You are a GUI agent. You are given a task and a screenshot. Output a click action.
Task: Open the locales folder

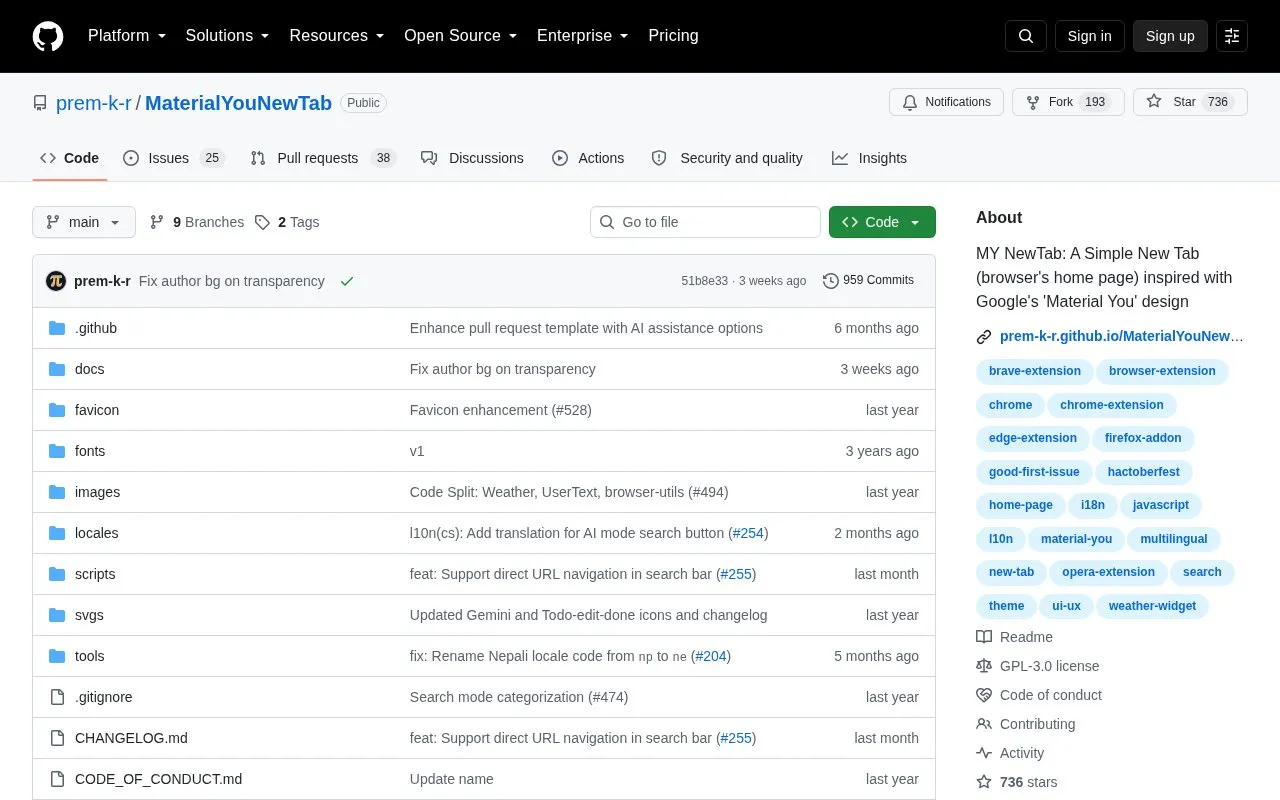96,533
